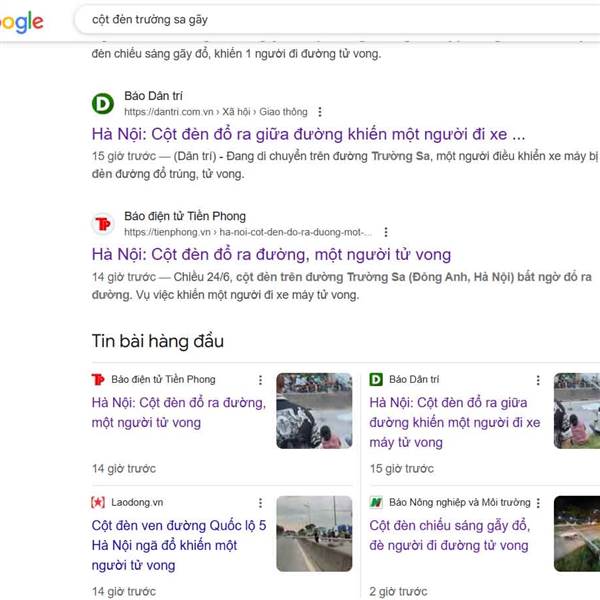Click thumbnail of Tiền Phong top story
The height and width of the screenshot is (600, 600).
click(314, 411)
